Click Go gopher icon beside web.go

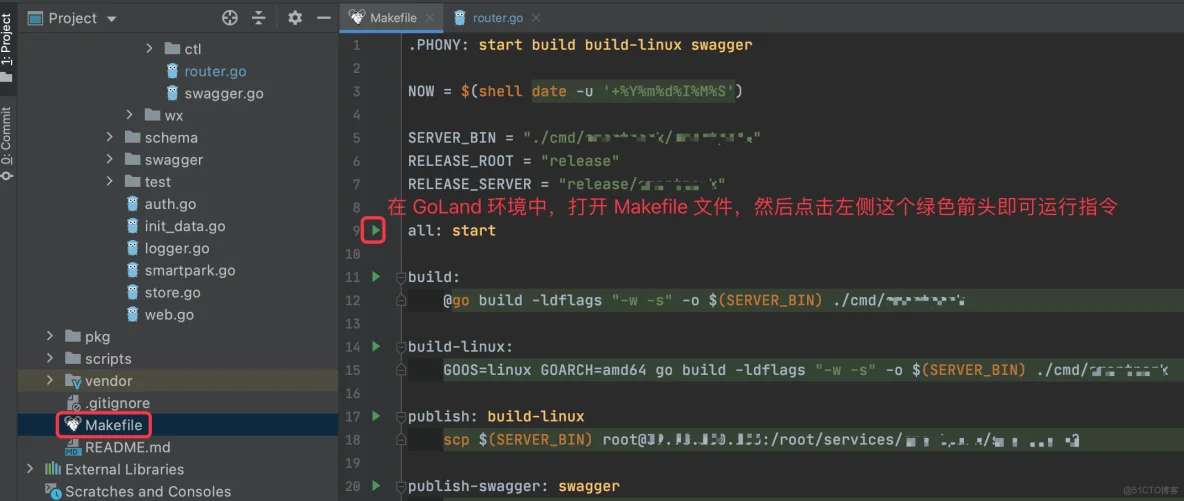(x=132, y=314)
